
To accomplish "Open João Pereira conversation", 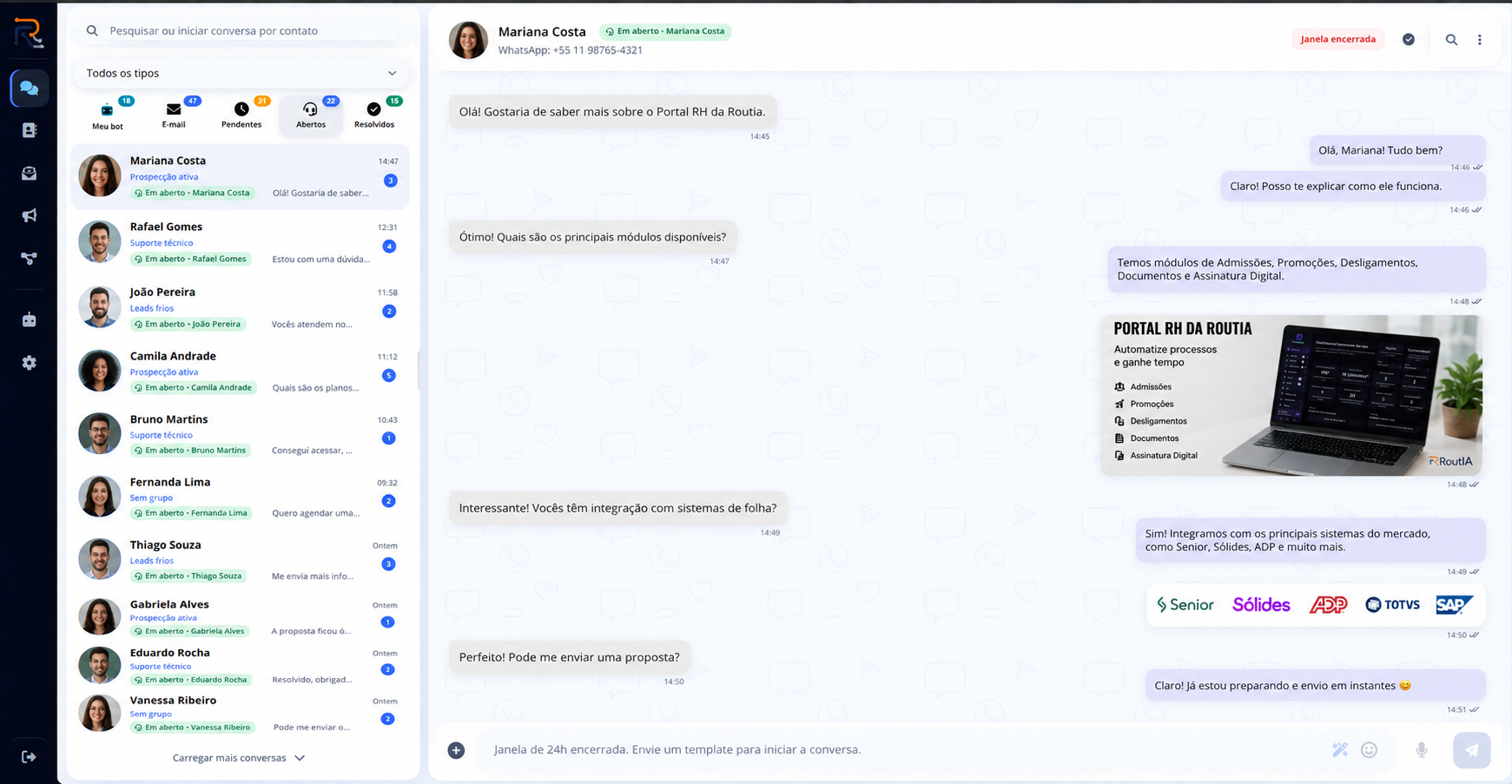I will tap(240, 307).
